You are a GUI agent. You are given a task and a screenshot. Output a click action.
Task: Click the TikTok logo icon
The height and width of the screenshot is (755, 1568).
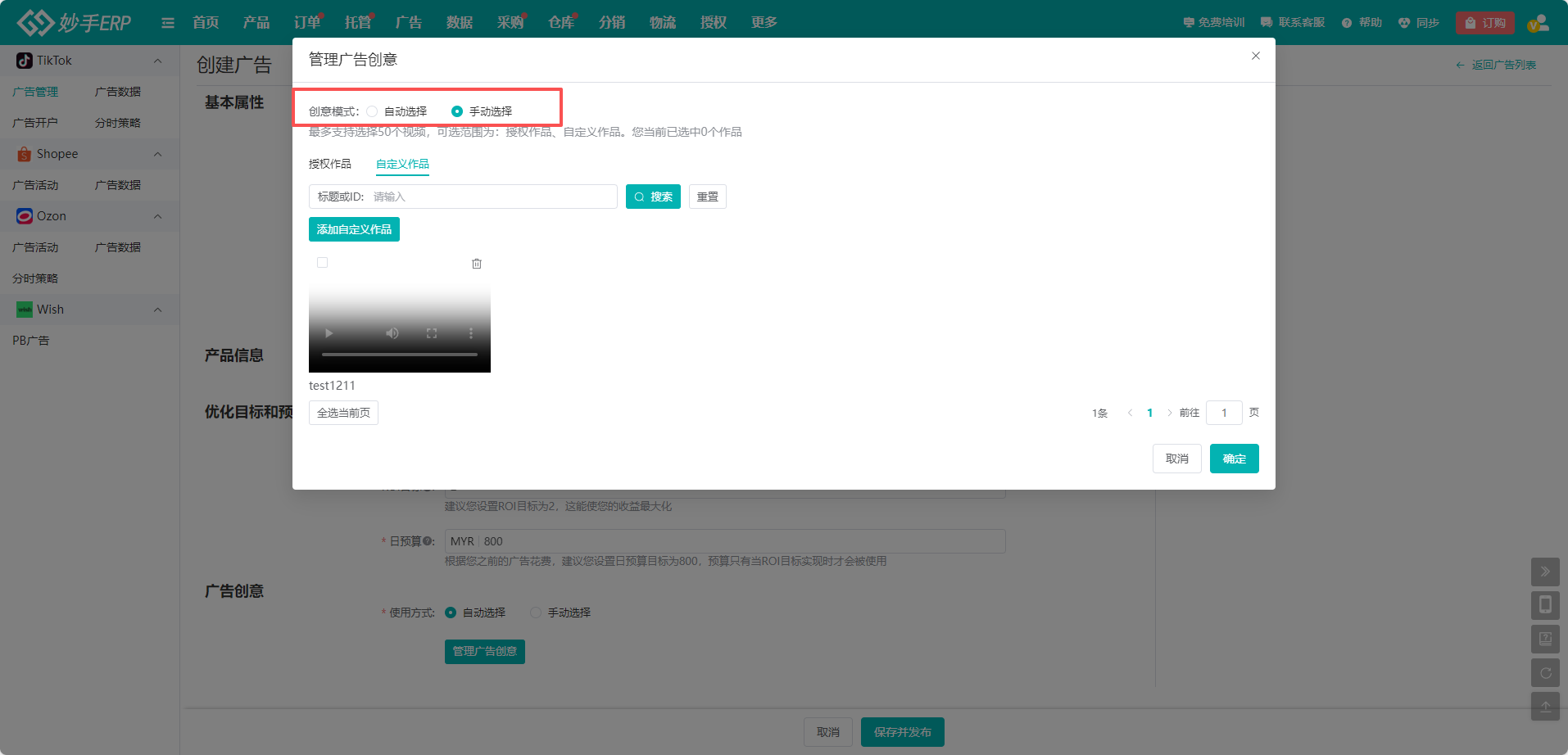tap(25, 61)
